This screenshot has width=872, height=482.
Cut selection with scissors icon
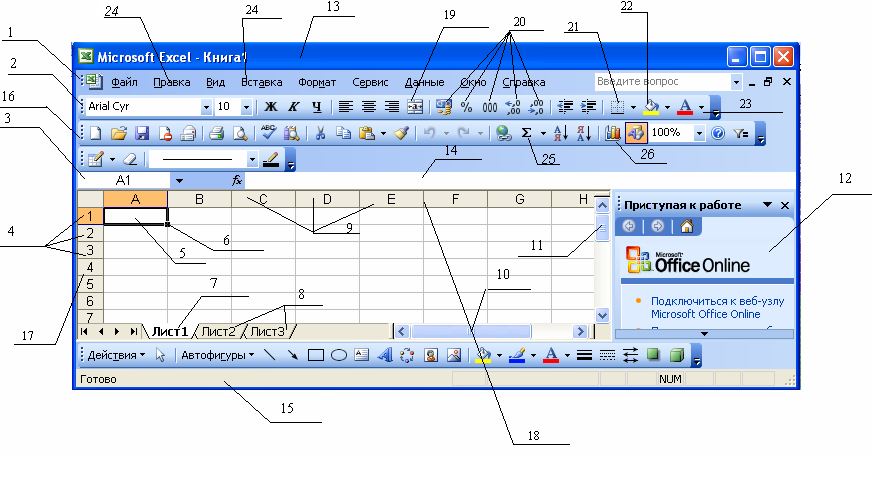(x=320, y=133)
